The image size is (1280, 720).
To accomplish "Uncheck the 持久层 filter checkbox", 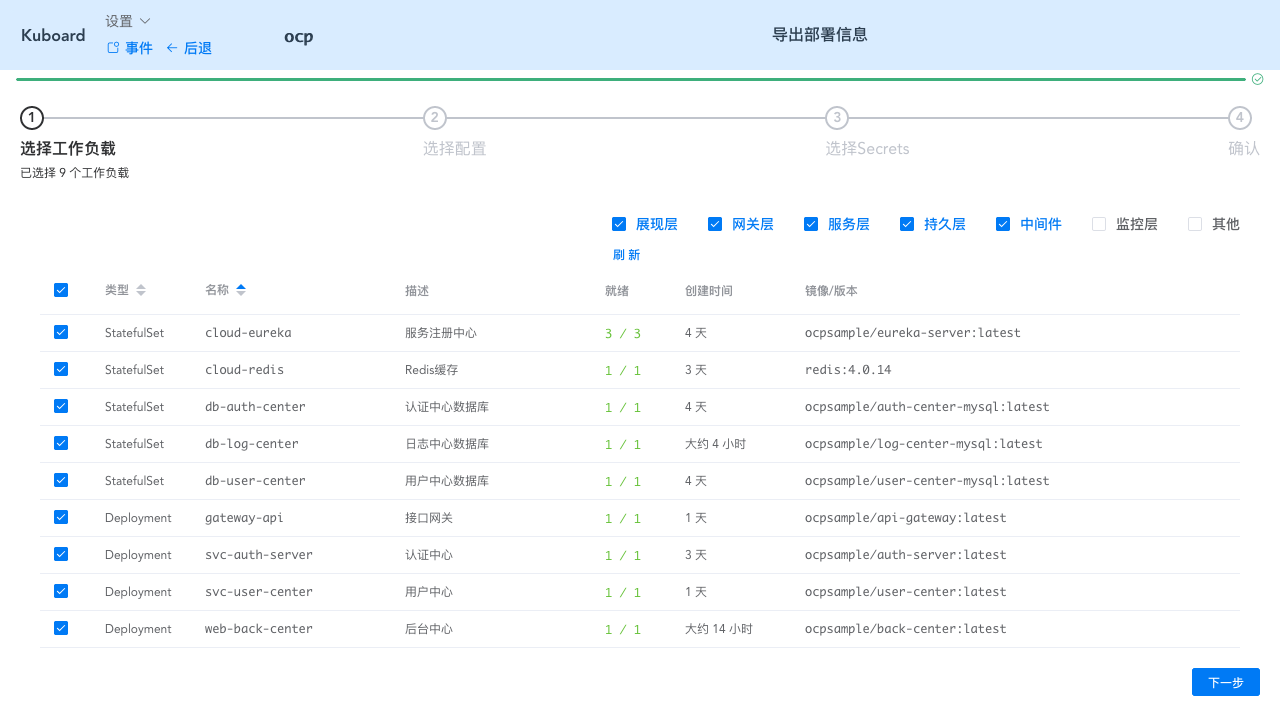I will 907,224.
